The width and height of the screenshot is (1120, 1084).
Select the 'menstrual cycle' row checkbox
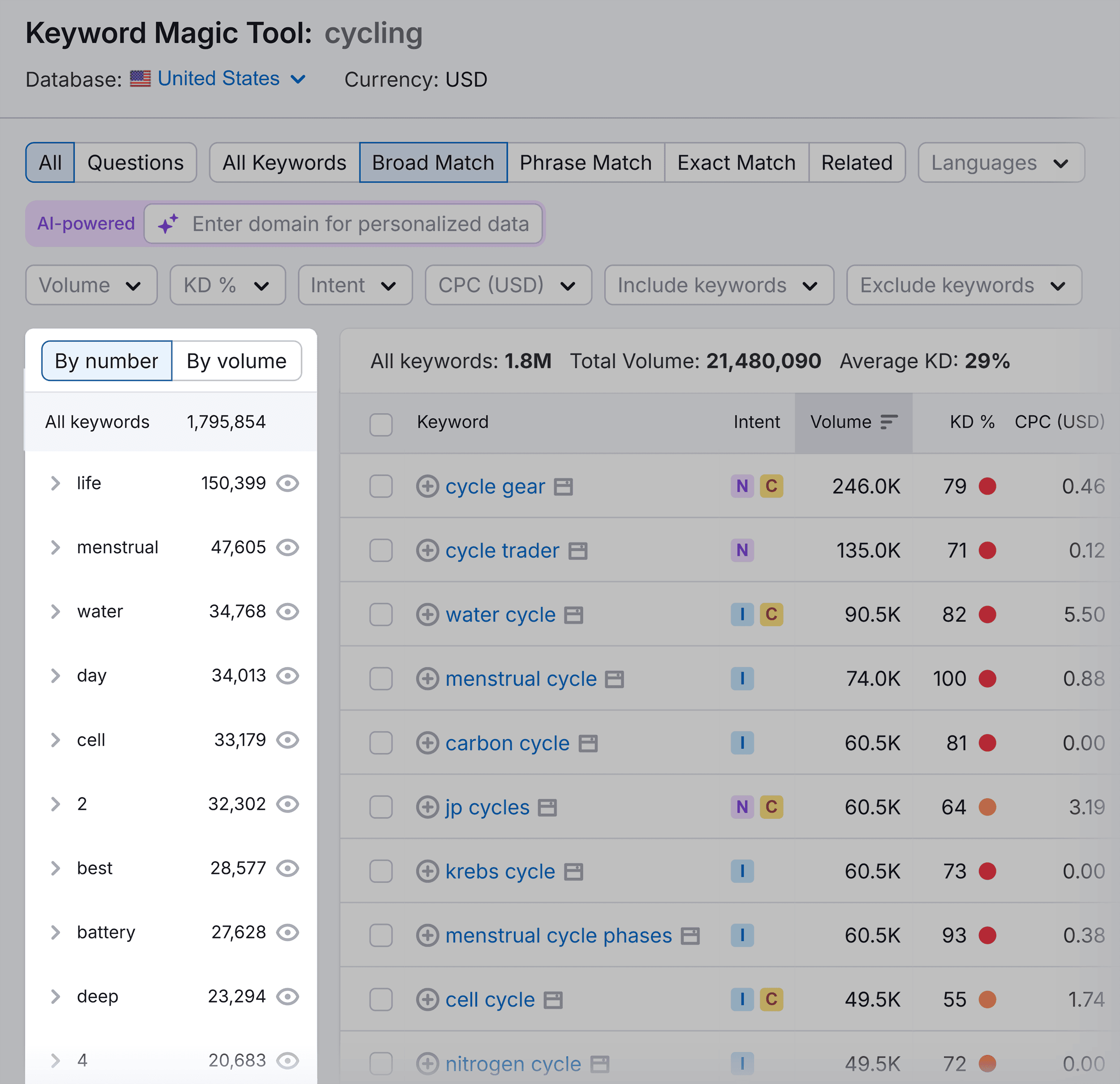(x=381, y=678)
